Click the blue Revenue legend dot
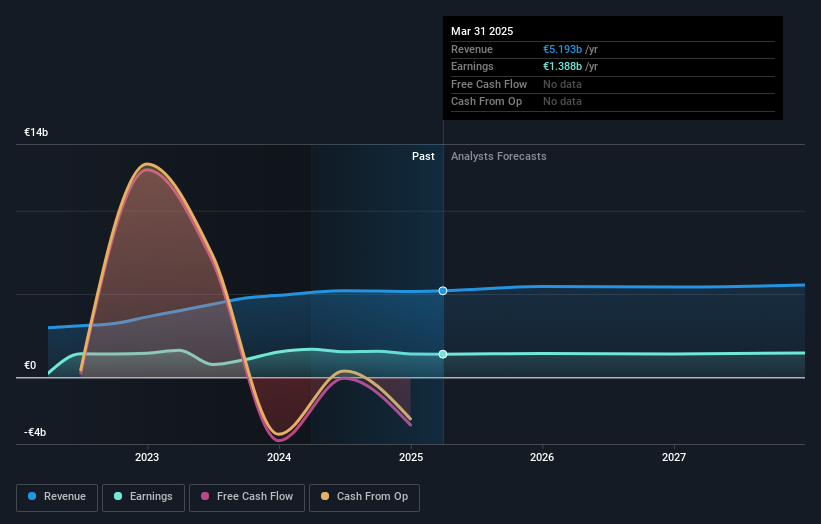This screenshot has width=821, height=524. point(32,496)
